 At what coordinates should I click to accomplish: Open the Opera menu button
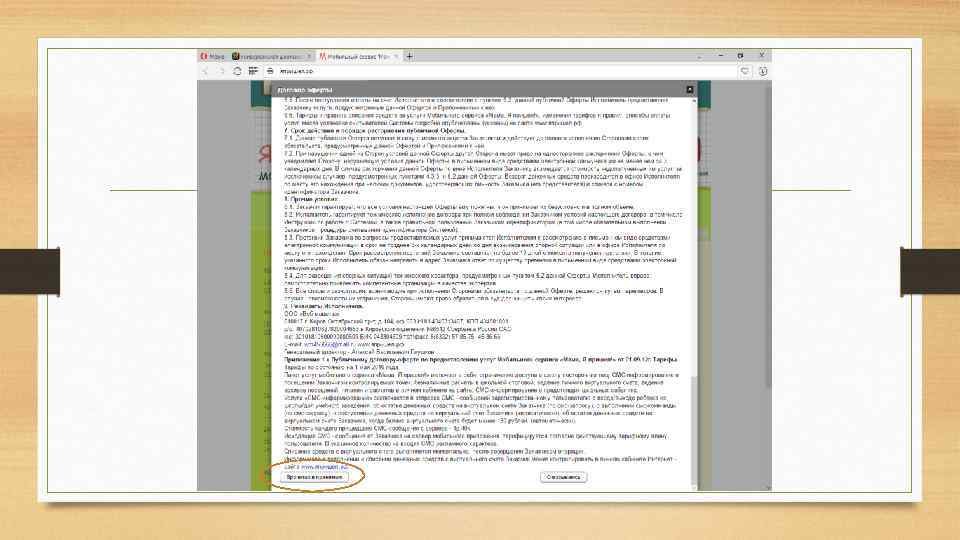click(x=212, y=56)
